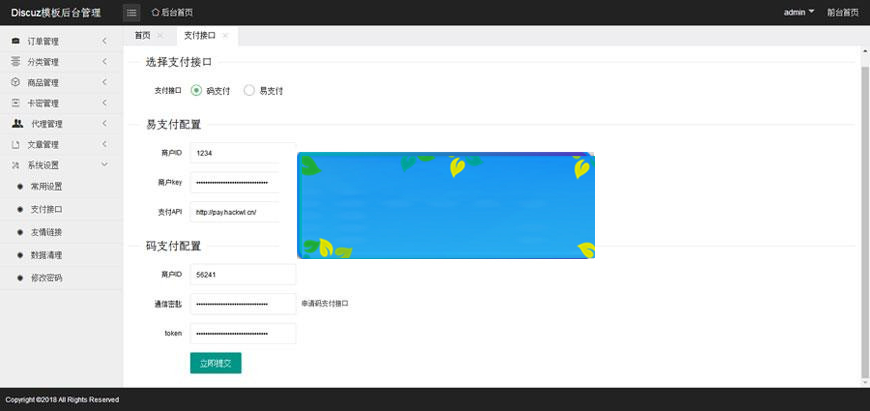
Task: Click the 分类管理 category icon in the sidebar
Action: tap(16, 62)
